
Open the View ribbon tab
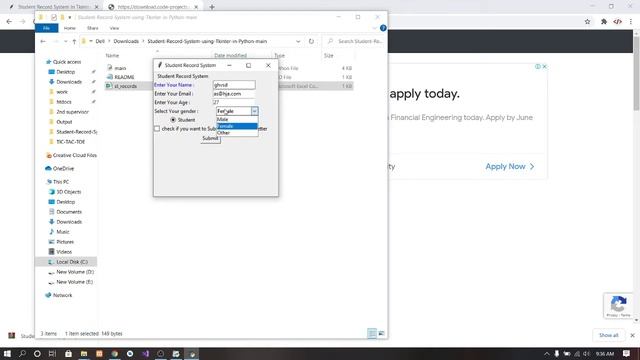114,28
